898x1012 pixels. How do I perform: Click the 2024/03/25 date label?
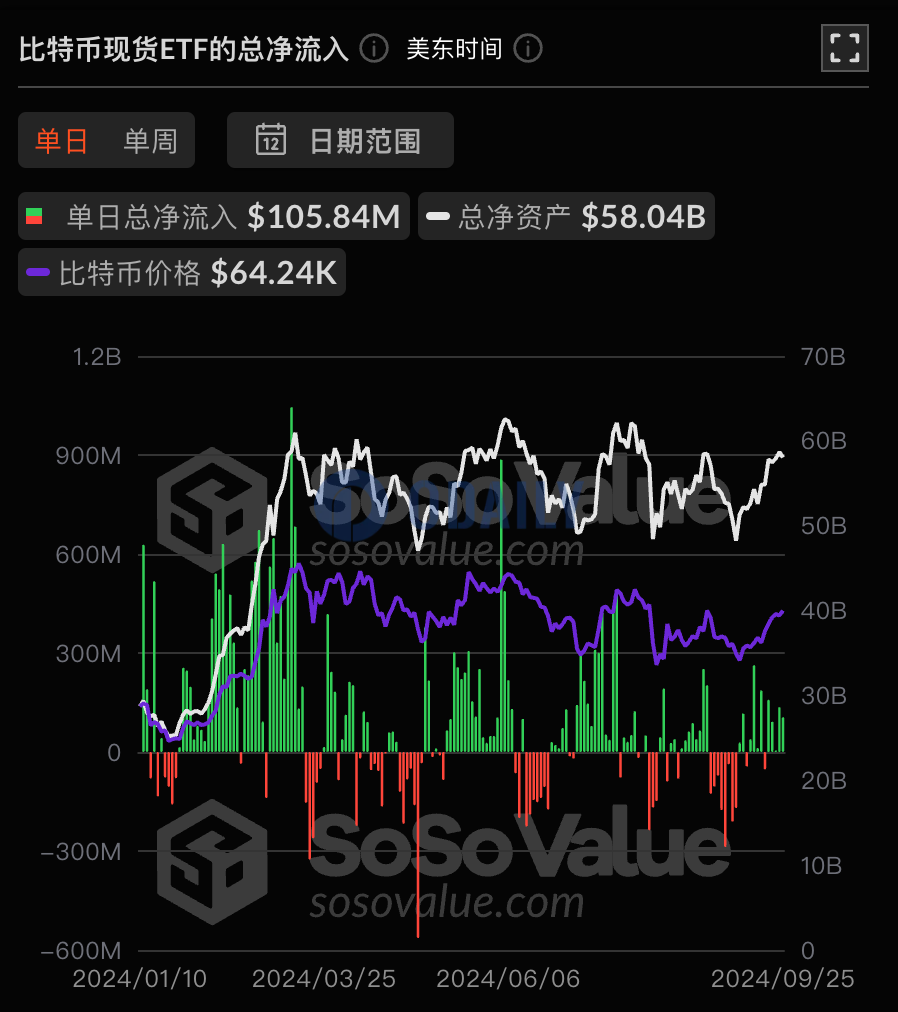(x=323, y=979)
